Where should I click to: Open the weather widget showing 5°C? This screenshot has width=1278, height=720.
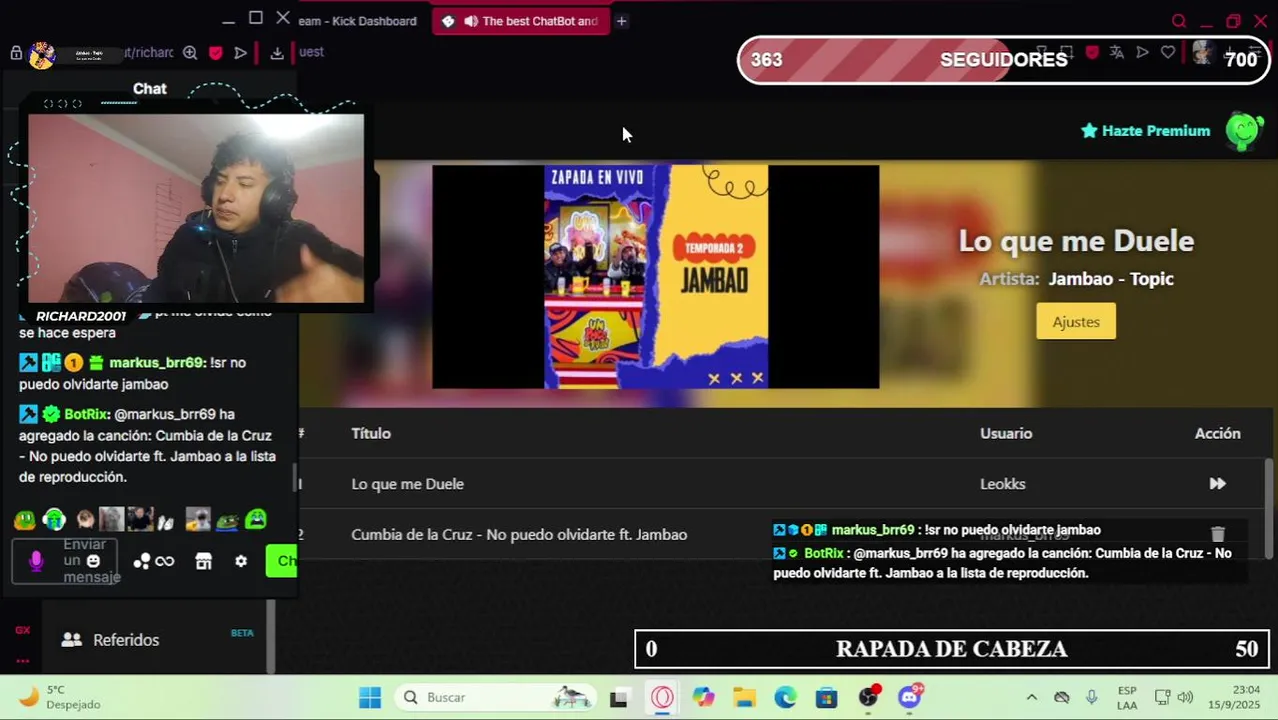pyautogui.click(x=60, y=697)
